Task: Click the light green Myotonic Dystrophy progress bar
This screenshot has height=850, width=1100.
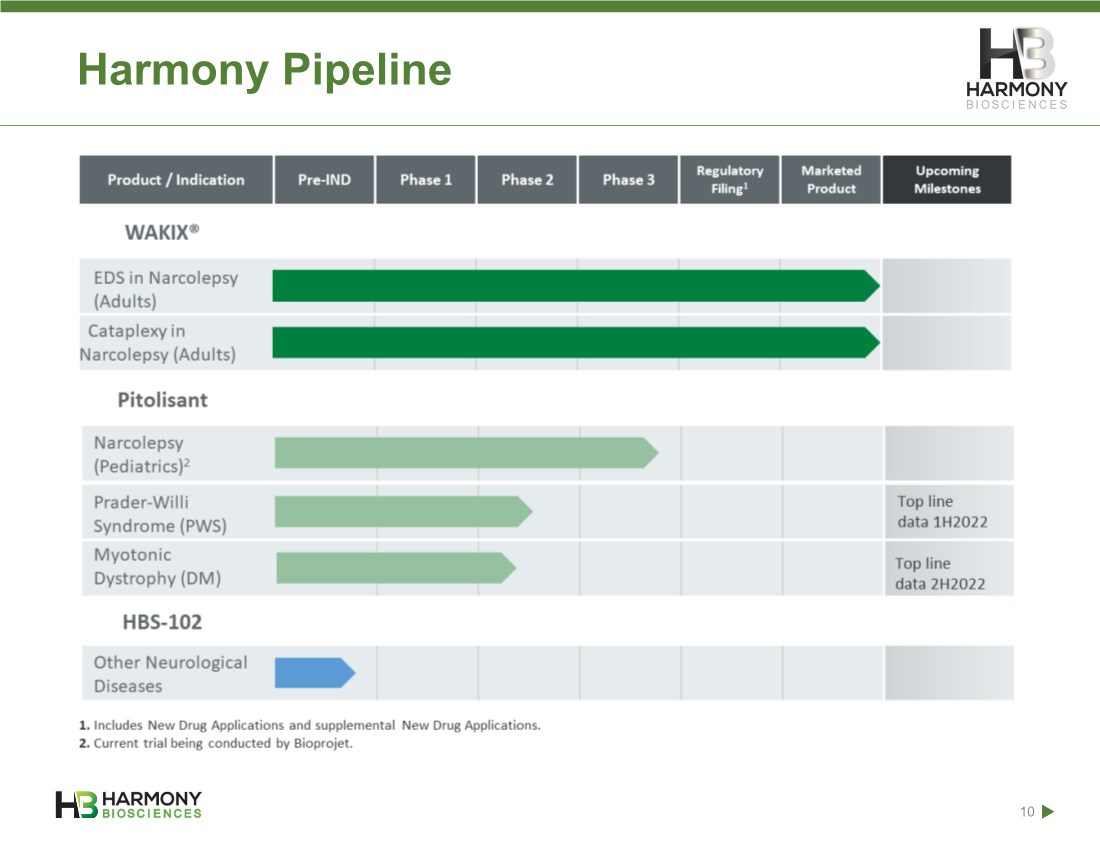Action: [396, 568]
